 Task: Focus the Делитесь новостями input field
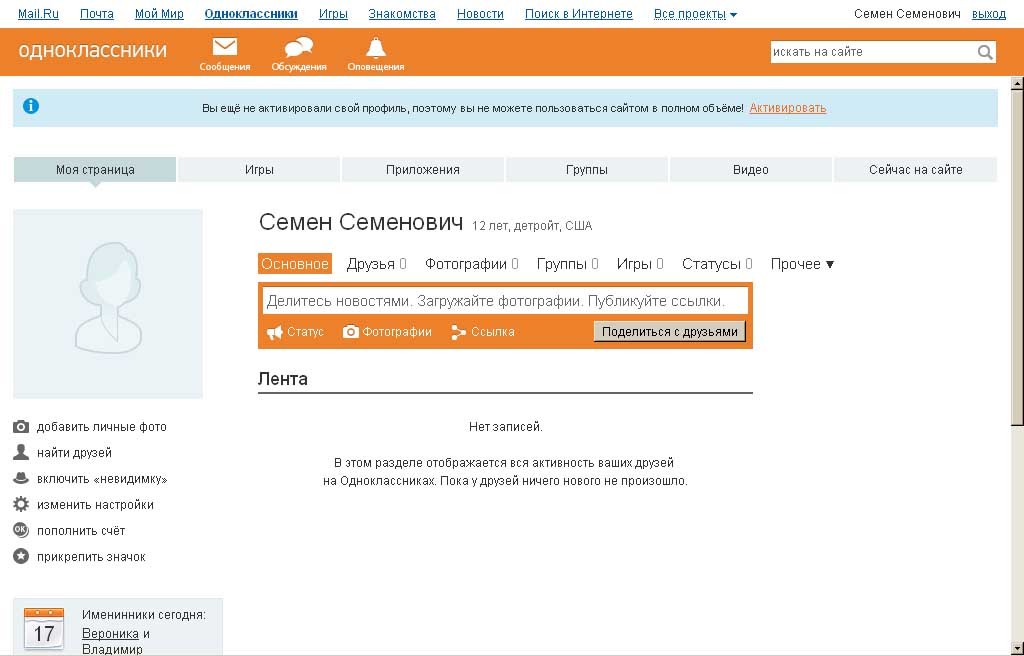505,301
